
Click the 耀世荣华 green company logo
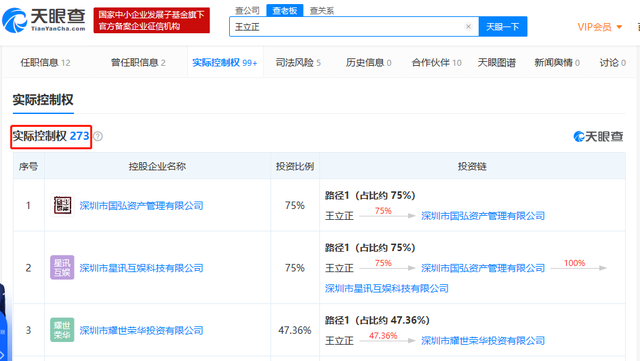(x=62, y=330)
